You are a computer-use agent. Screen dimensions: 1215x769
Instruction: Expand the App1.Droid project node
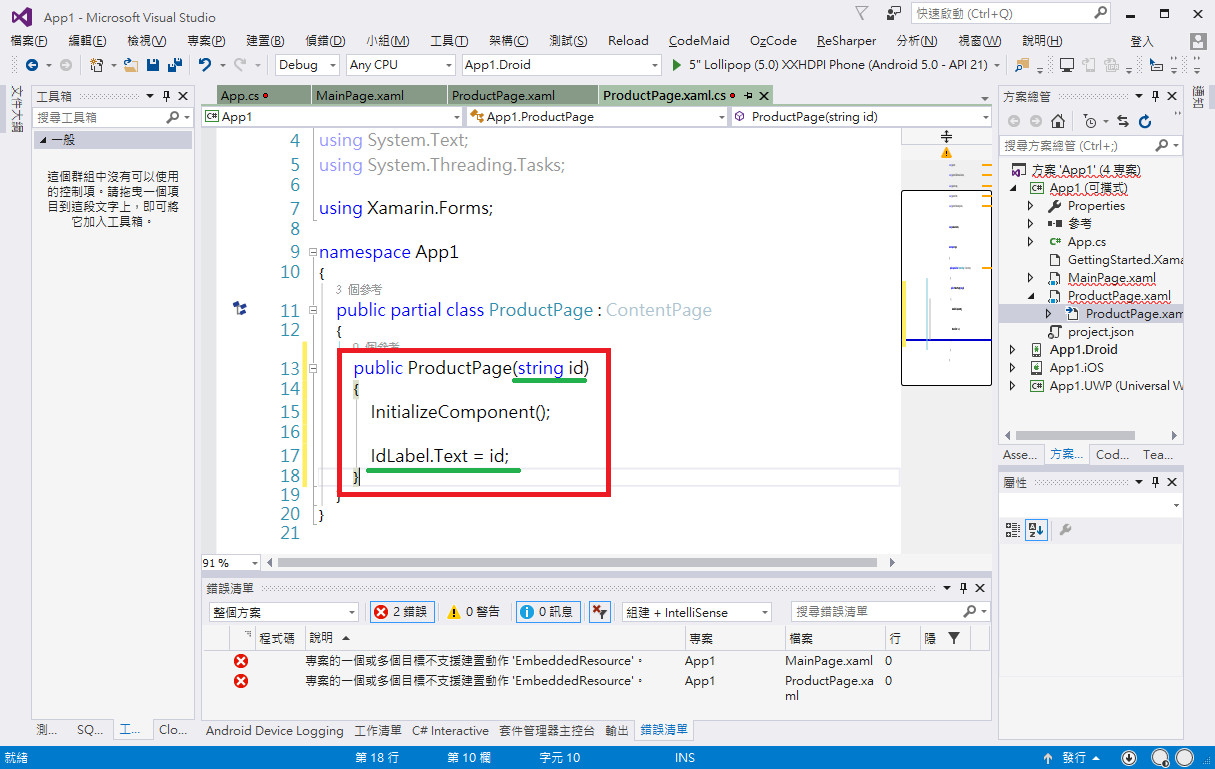coord(1013,350)
